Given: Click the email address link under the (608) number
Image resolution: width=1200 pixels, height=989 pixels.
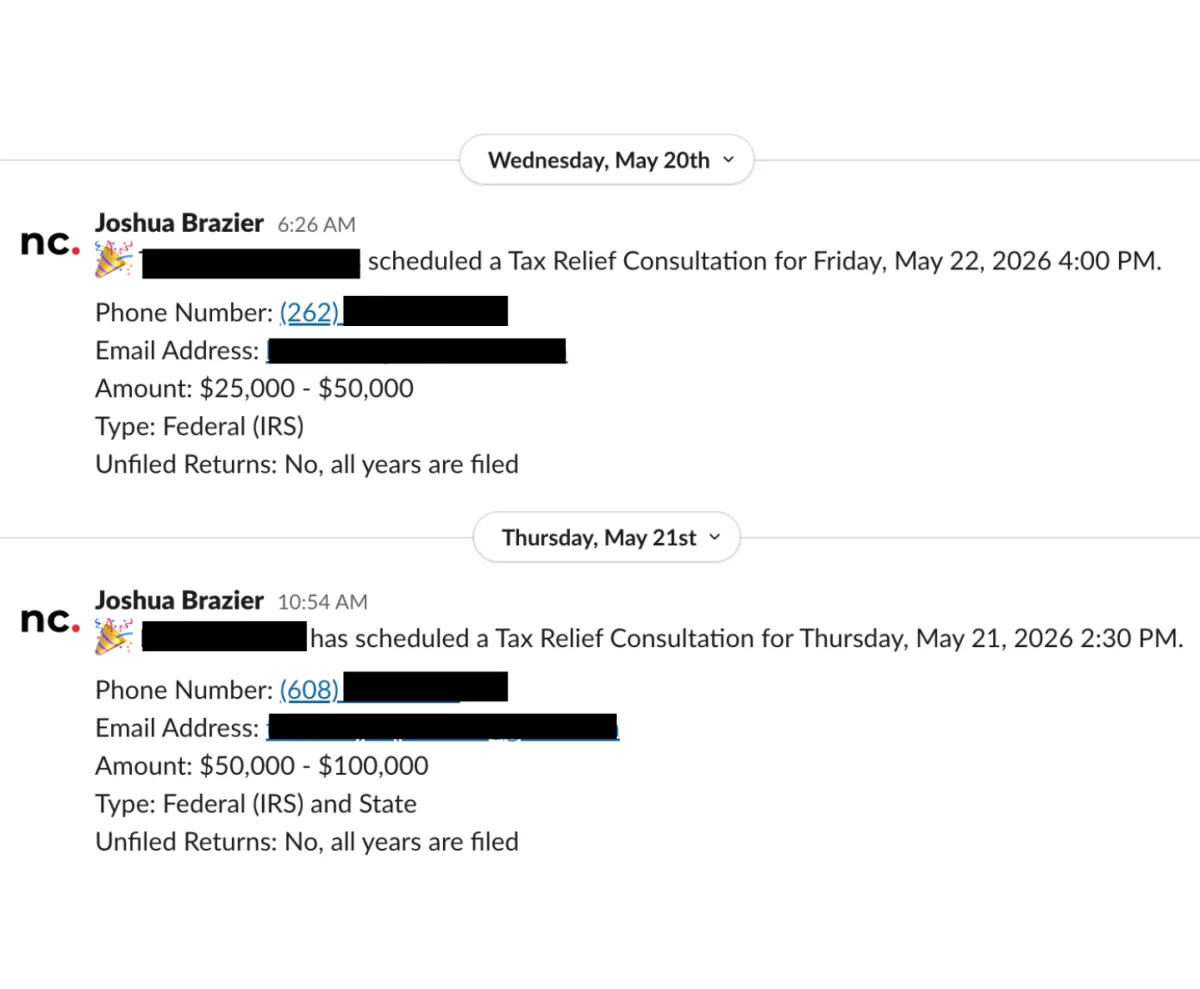Looking at the screenshot, I should (x=442, y=729).
